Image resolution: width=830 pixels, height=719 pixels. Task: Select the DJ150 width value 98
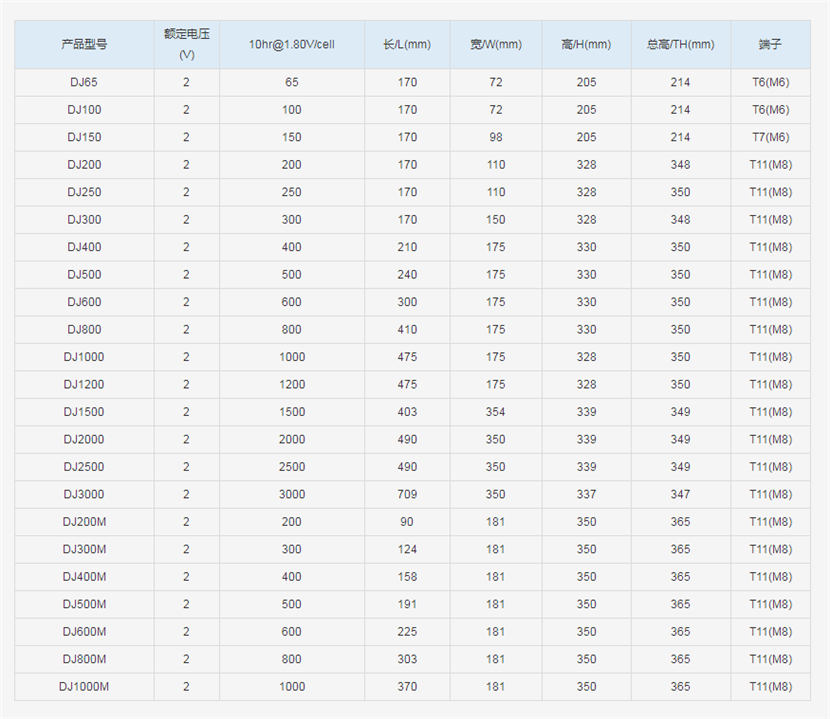tap(495, 138)
